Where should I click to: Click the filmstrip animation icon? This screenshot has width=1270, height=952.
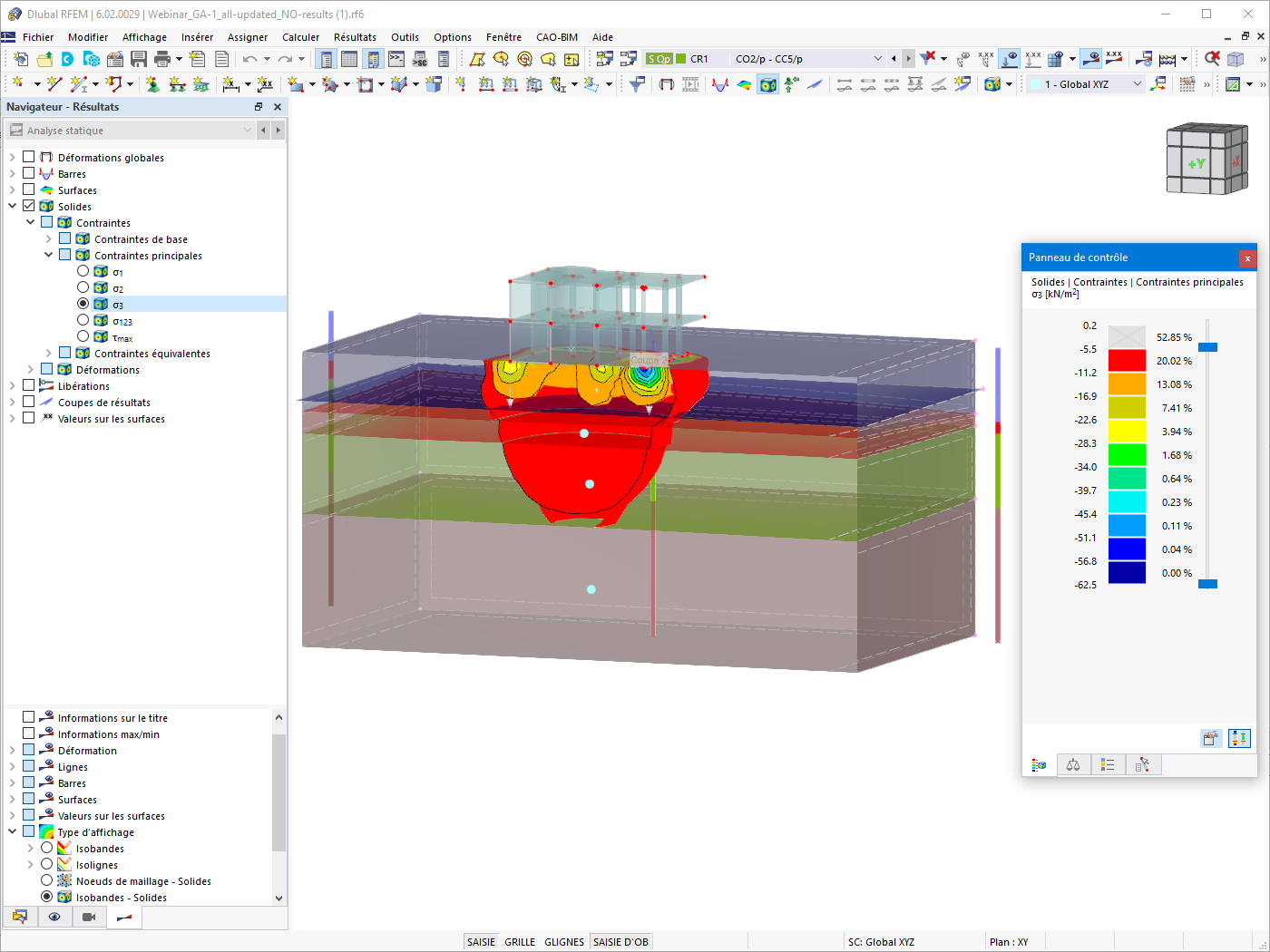click(690, 84)
